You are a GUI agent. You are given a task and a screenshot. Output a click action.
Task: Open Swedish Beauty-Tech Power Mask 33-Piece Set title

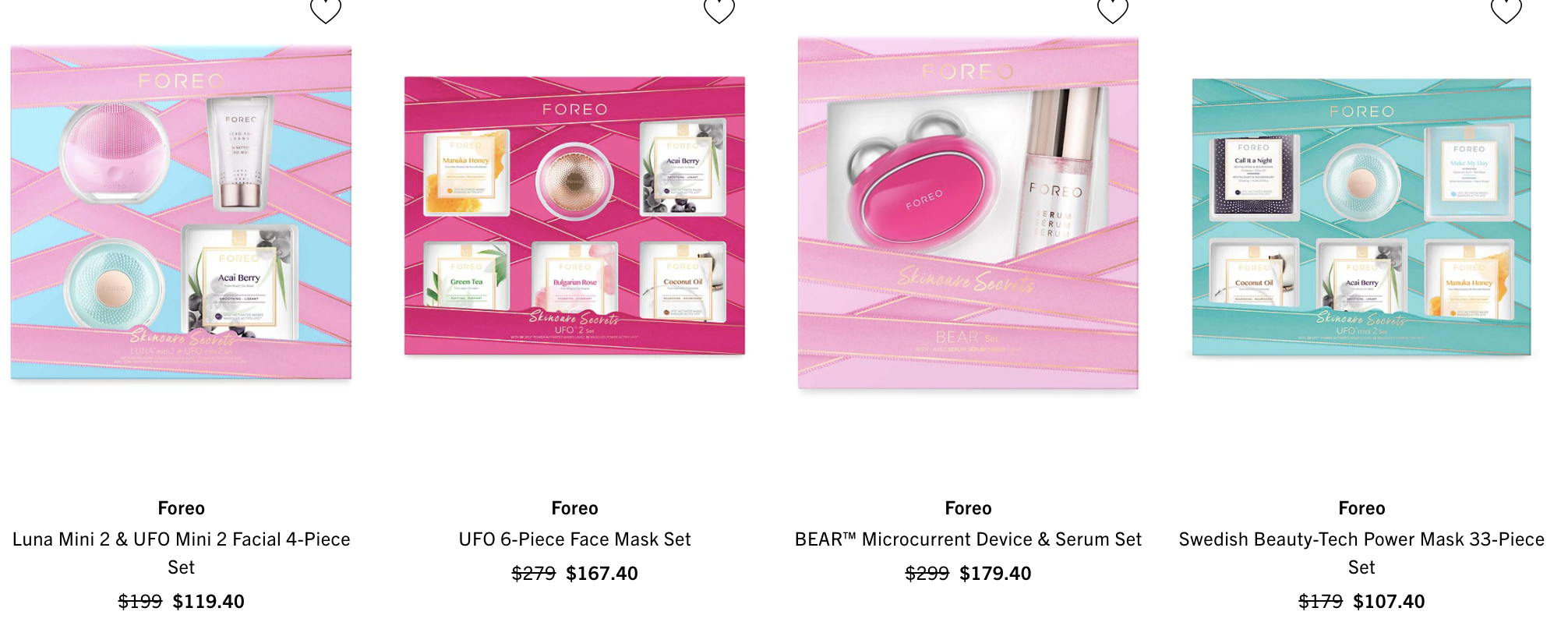point(1362,553)
